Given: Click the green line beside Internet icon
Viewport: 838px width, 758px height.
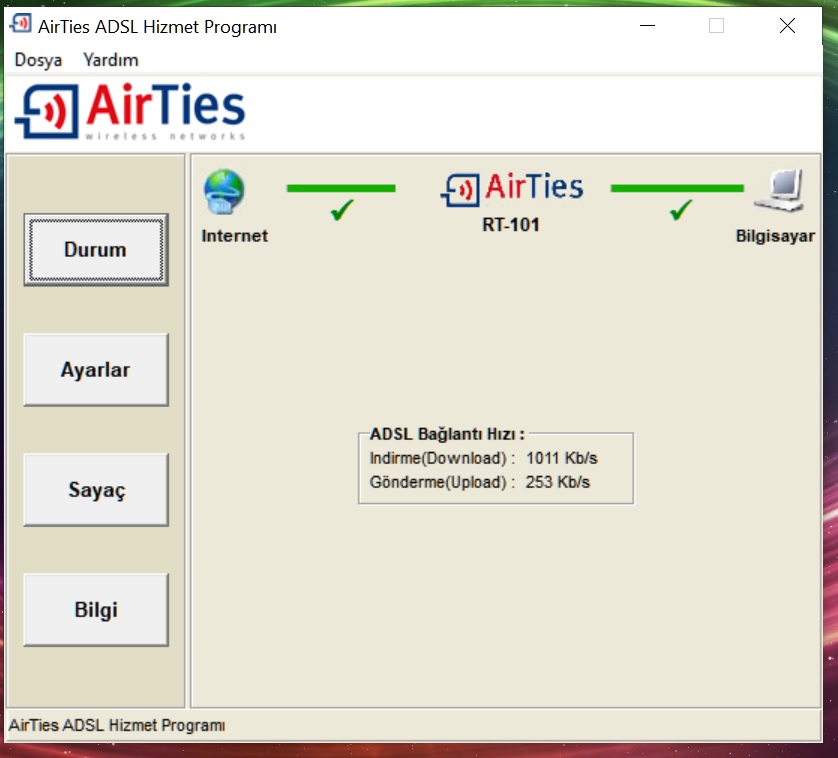Looking at the screenshot, I should point(341,188).
